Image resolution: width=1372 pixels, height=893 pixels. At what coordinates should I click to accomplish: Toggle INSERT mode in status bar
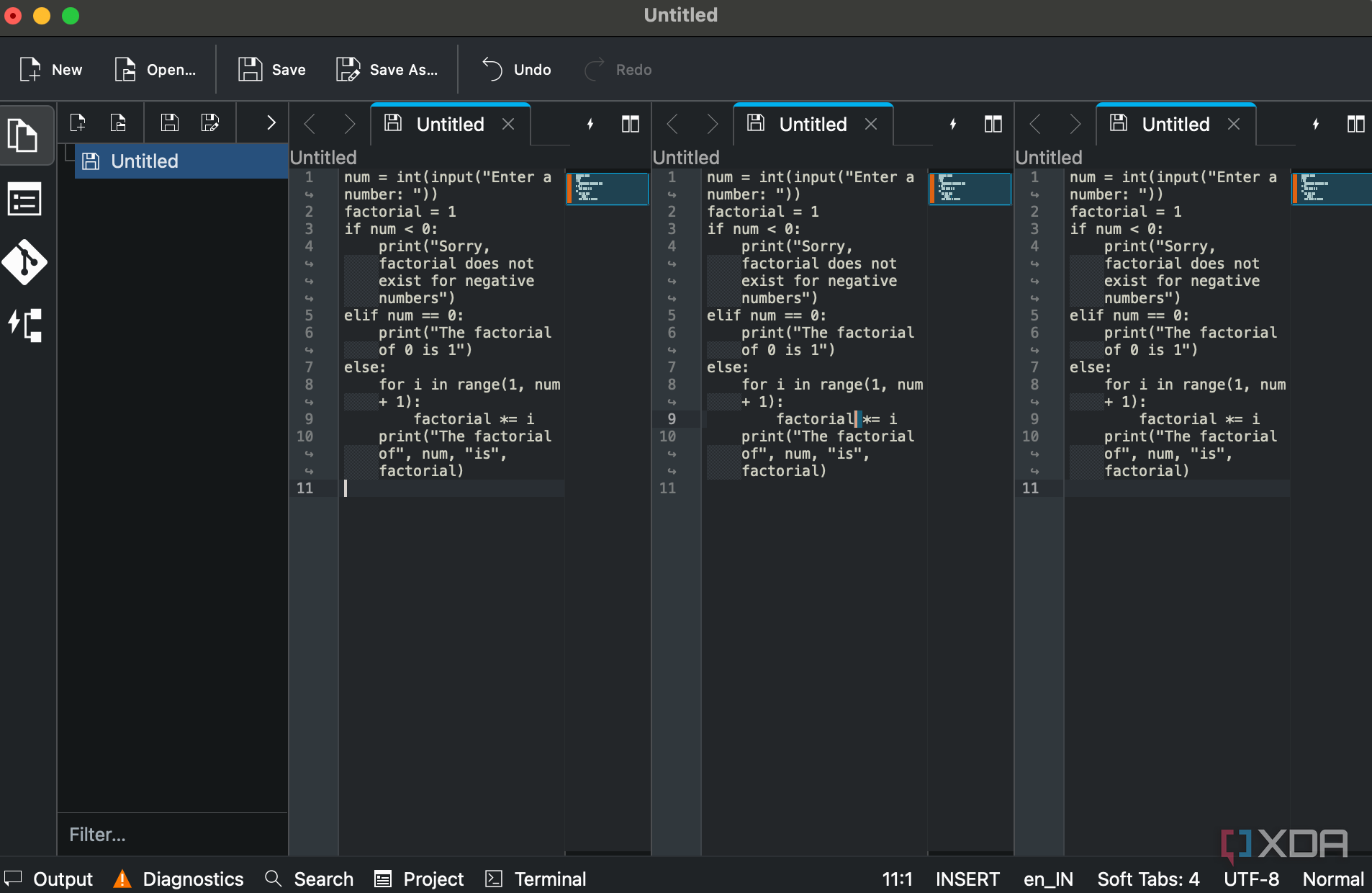pyautogui.click(x=967, y=879)
